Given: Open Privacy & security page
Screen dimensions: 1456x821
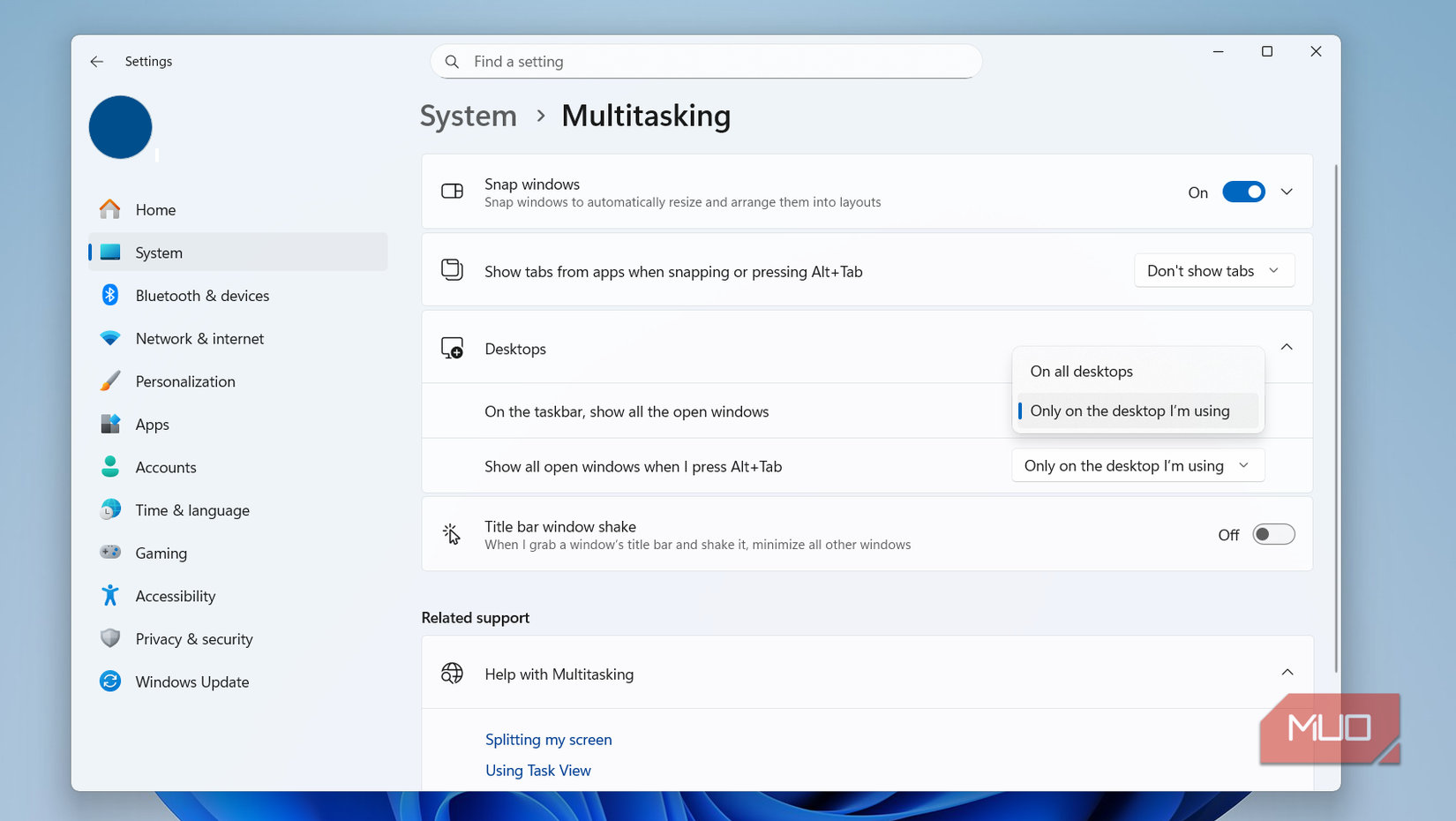Looking at the screenshot, I should [x=237, y=638].
